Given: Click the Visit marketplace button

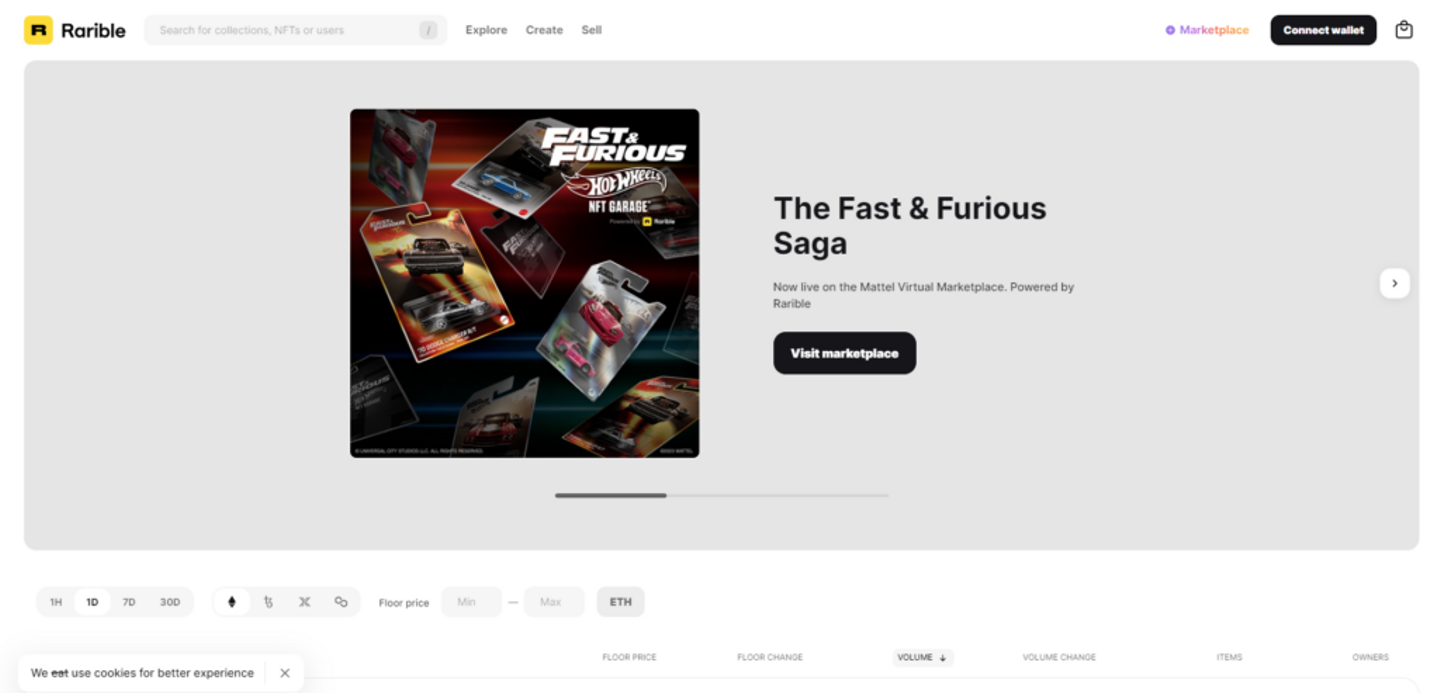Looking at the screenshot, I should (844, 353).
